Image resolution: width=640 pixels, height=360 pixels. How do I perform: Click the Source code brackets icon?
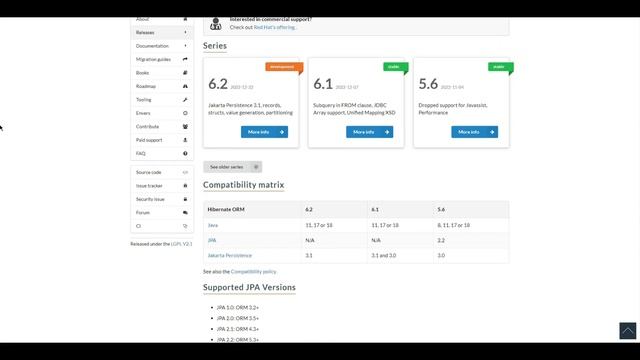(185, 172)
